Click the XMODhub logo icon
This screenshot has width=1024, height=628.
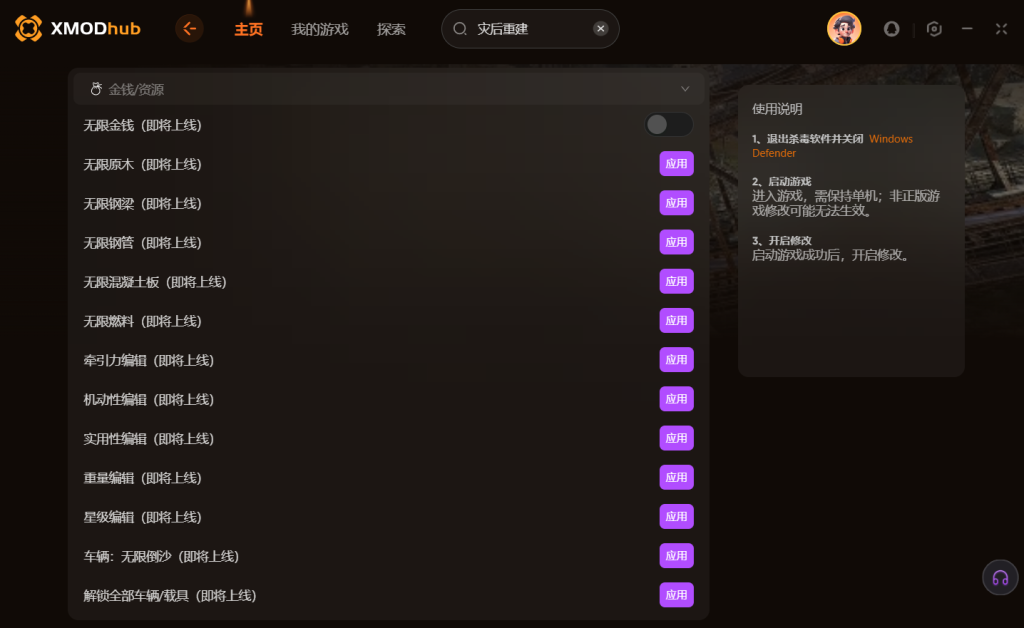tap(28, 29)
